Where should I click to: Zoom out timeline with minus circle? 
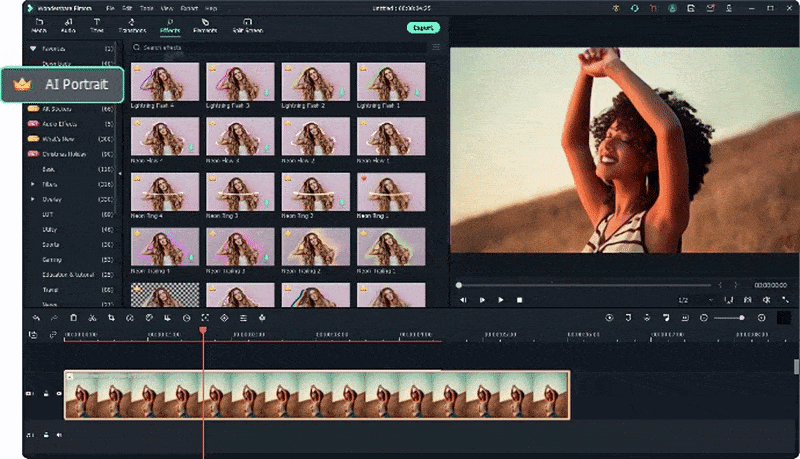coord(704,318)
